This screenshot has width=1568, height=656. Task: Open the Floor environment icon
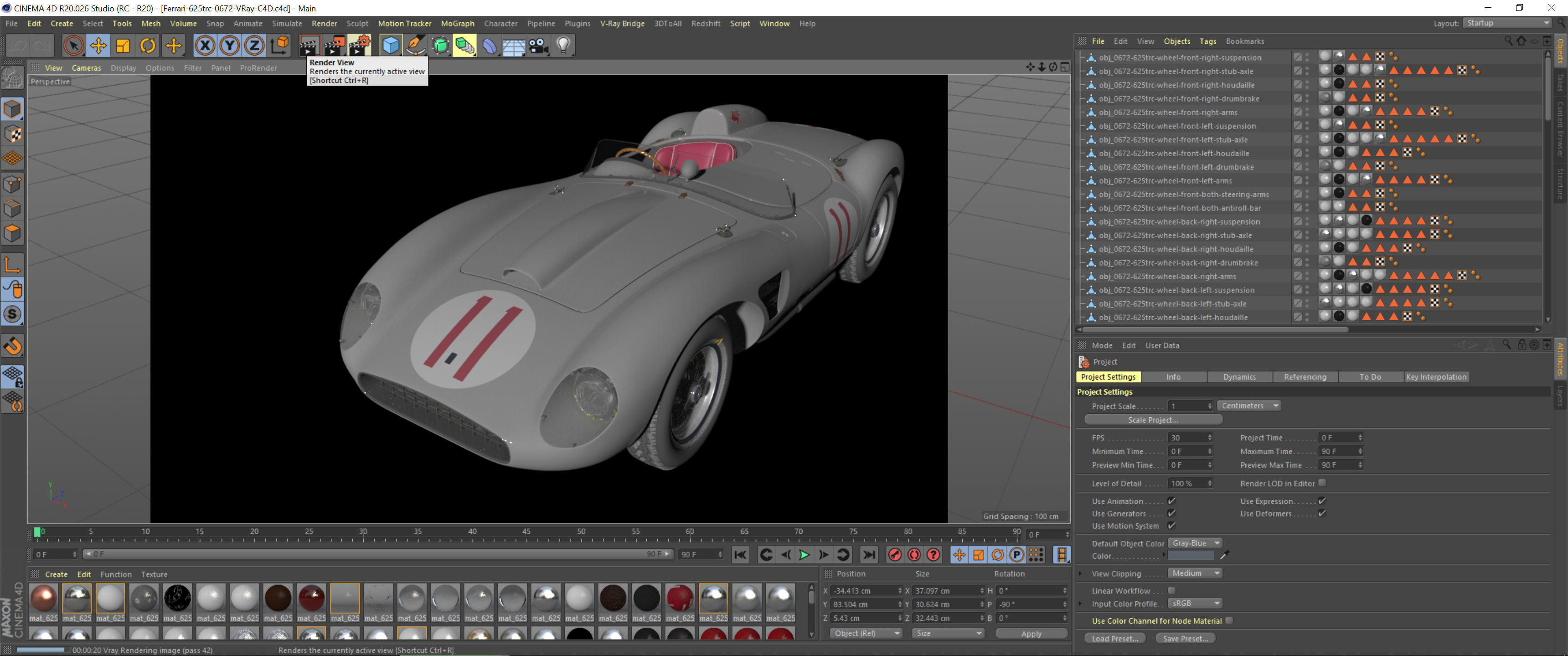click(x=514, y=46)
